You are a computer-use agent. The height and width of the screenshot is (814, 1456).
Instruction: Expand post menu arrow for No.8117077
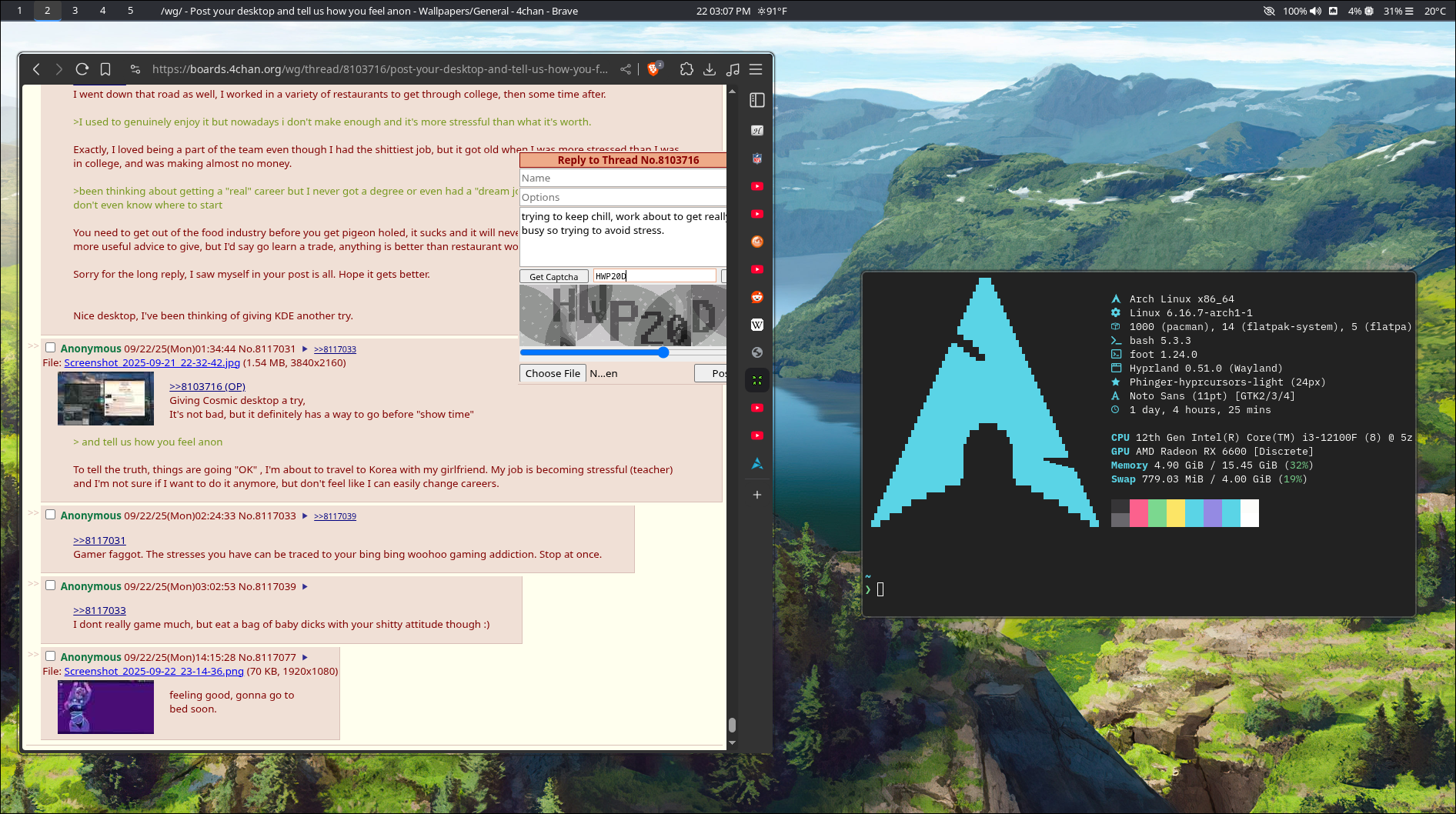pos(305,657)
